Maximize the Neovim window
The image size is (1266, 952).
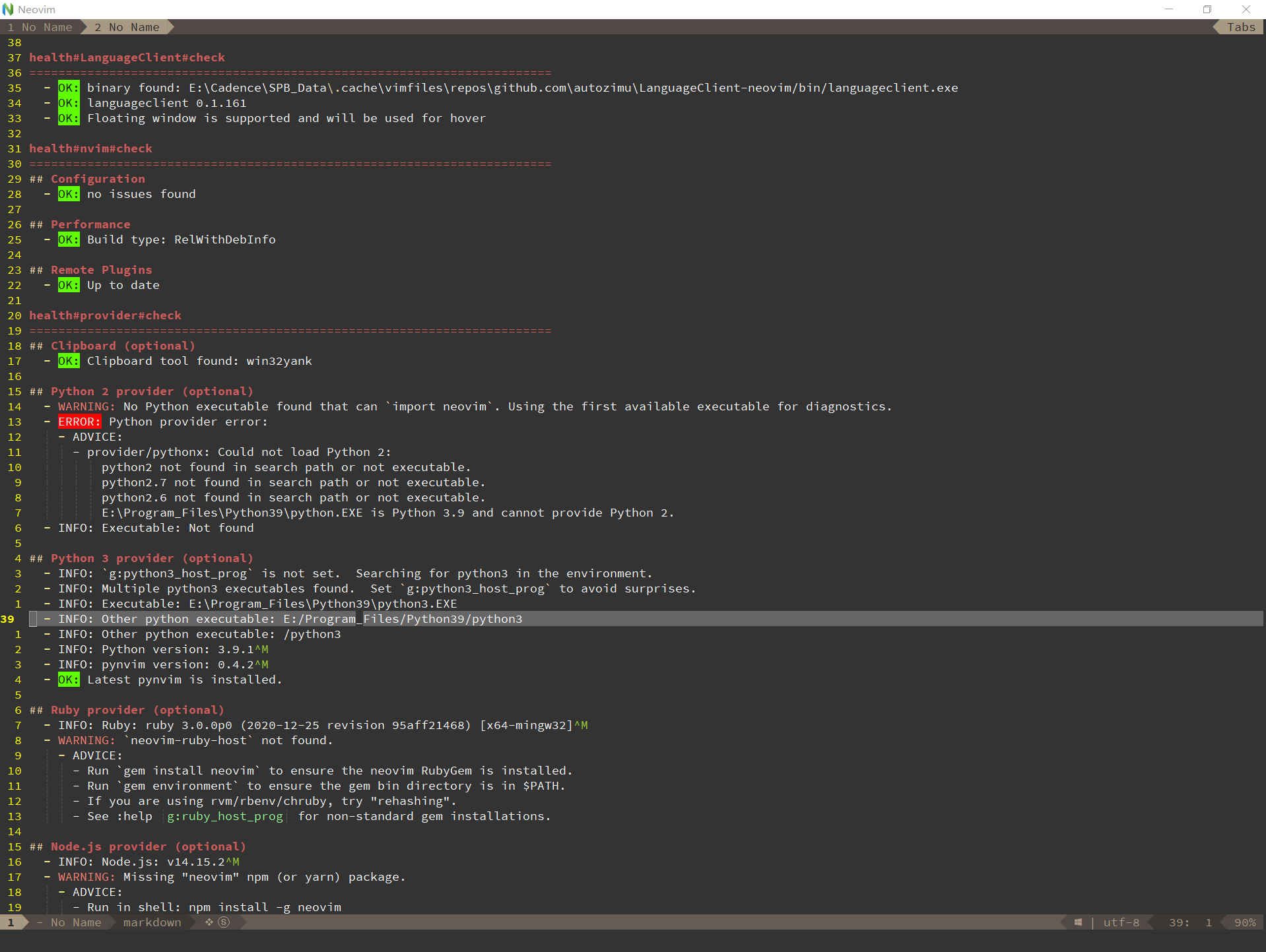pos(1207,9)
